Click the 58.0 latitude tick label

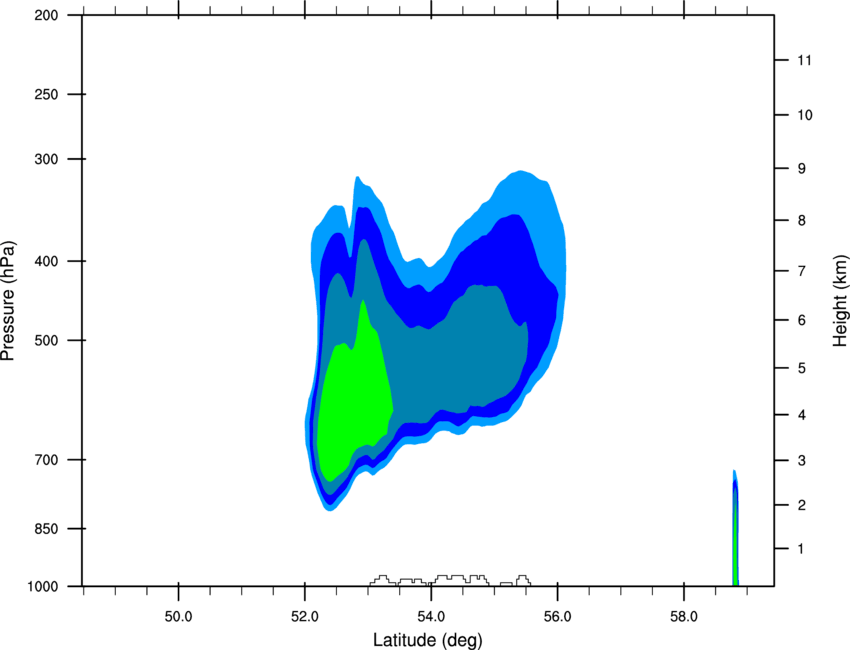pyautogui.click(x=684, y=617)
